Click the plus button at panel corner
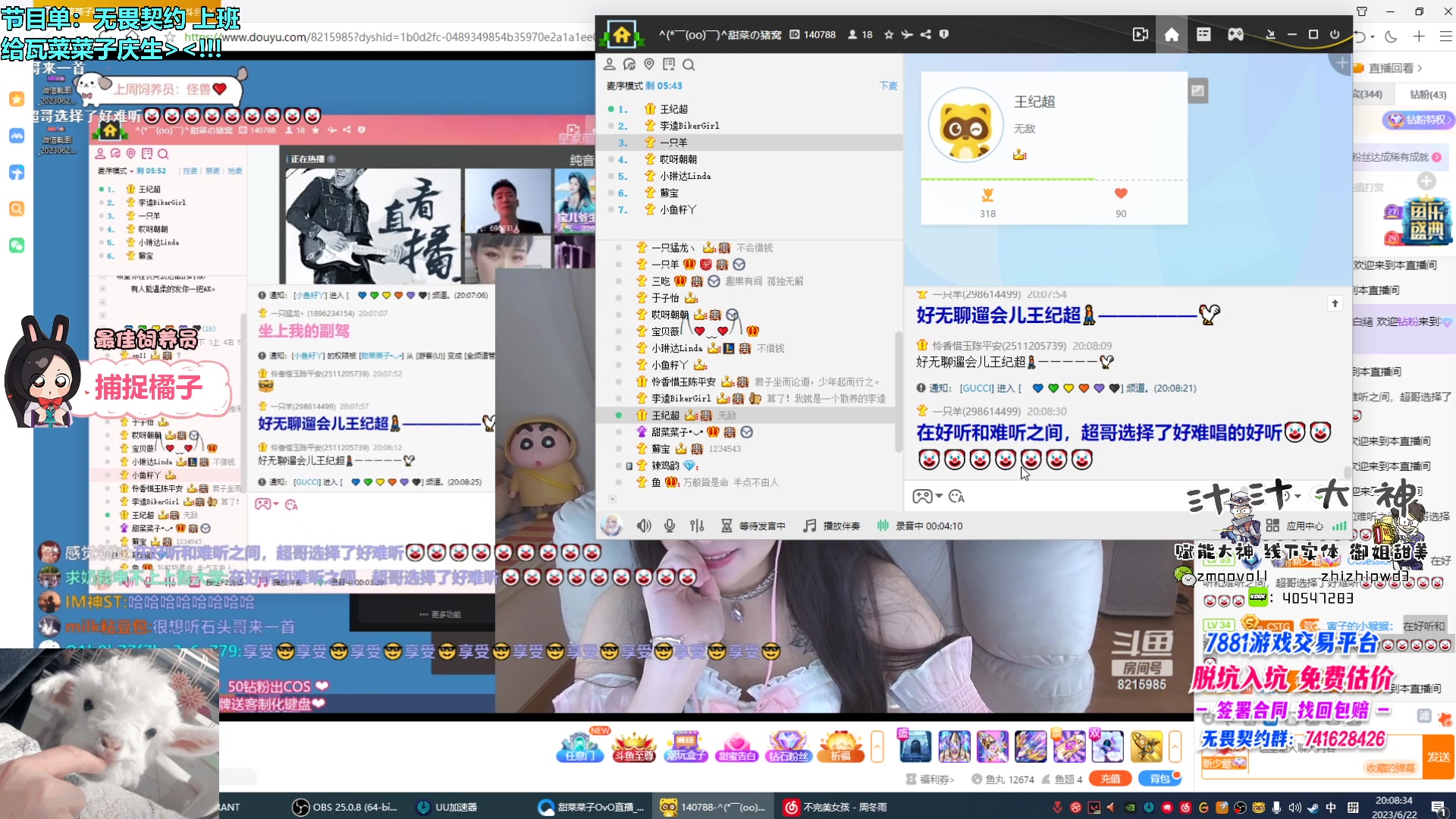Viewport: 1456px width, 819px height. (1341, 64)
